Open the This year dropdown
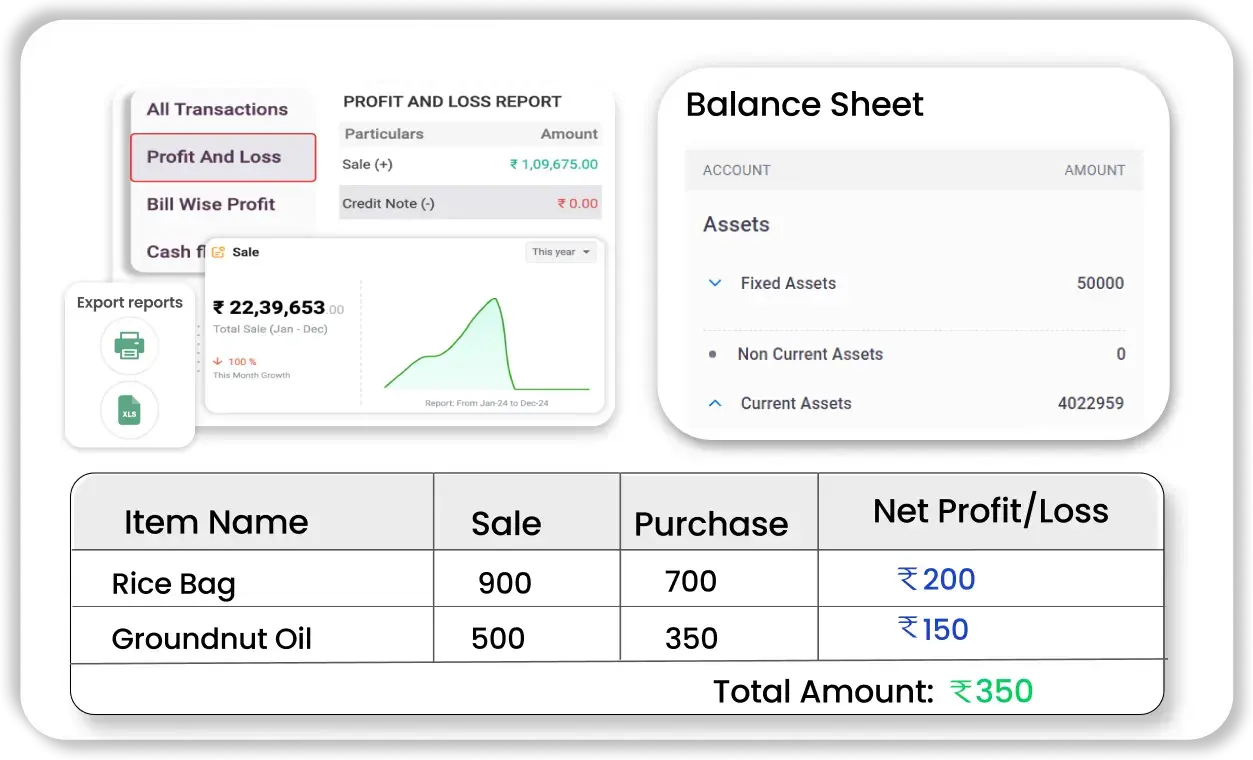Viewport: 1253px width, 760px height. [560, 252]
